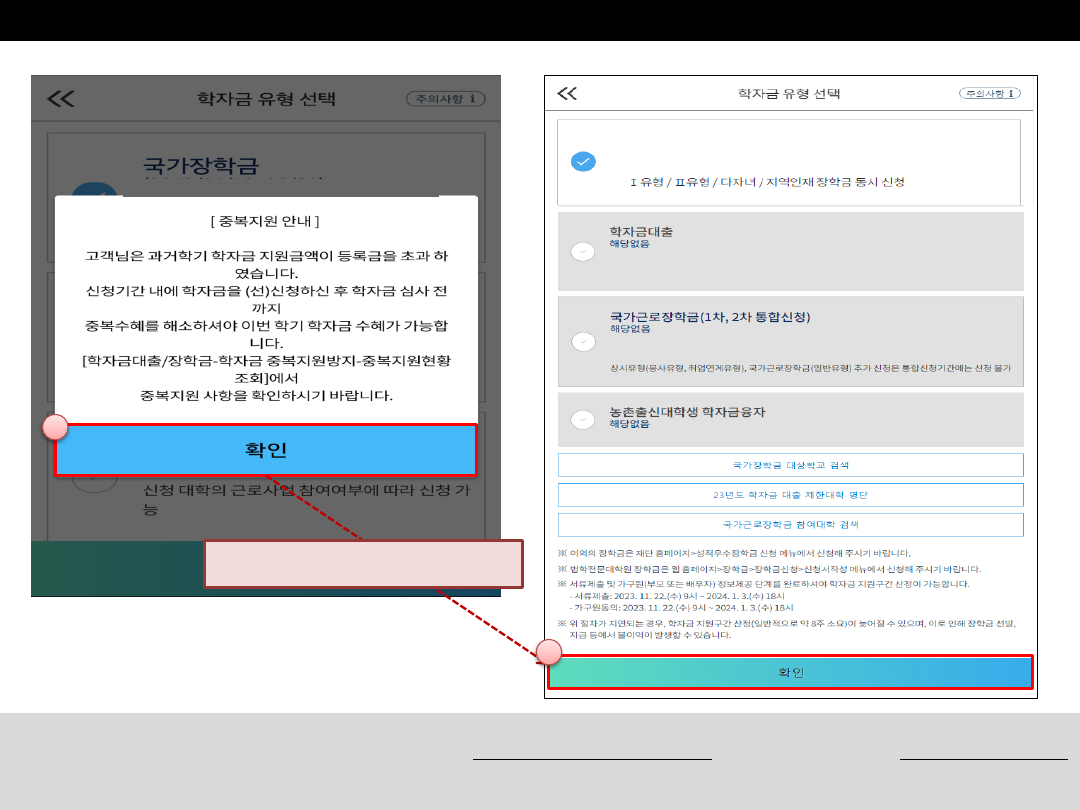
Task: Click the 국가근로장학금(1차, 2차 통합신청) title
Action: click(709, 317)
